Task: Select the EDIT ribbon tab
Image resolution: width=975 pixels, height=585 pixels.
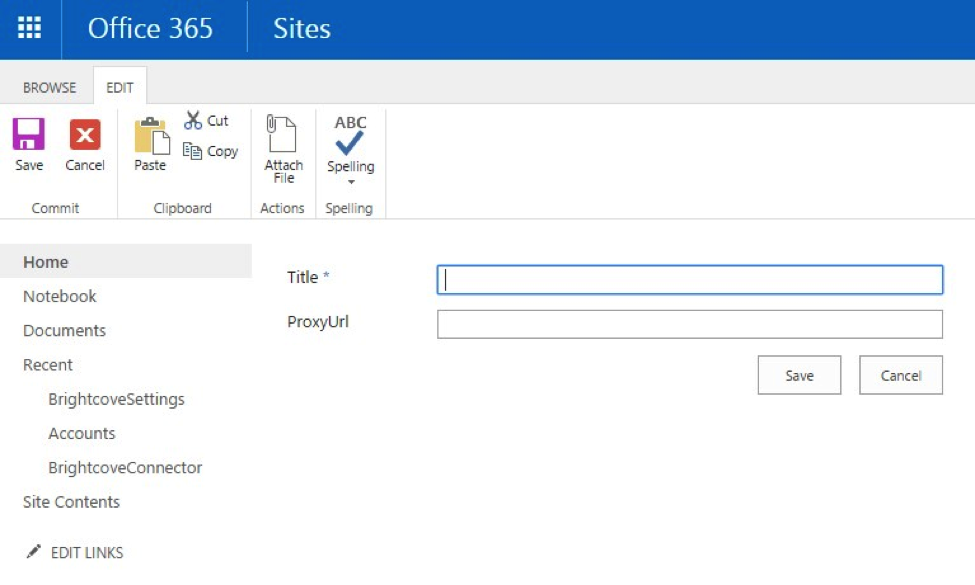Action: 120,87
